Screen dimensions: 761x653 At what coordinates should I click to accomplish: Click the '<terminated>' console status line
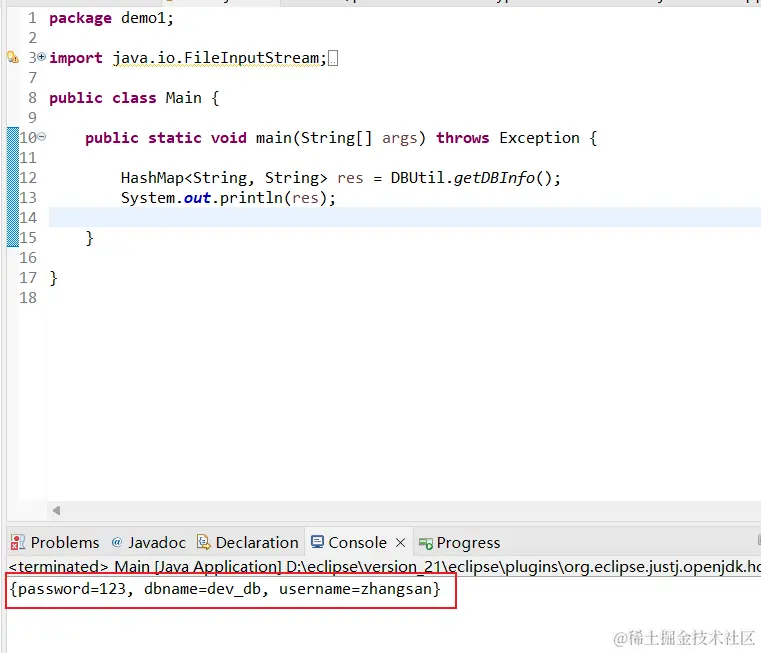pos(384,567)
